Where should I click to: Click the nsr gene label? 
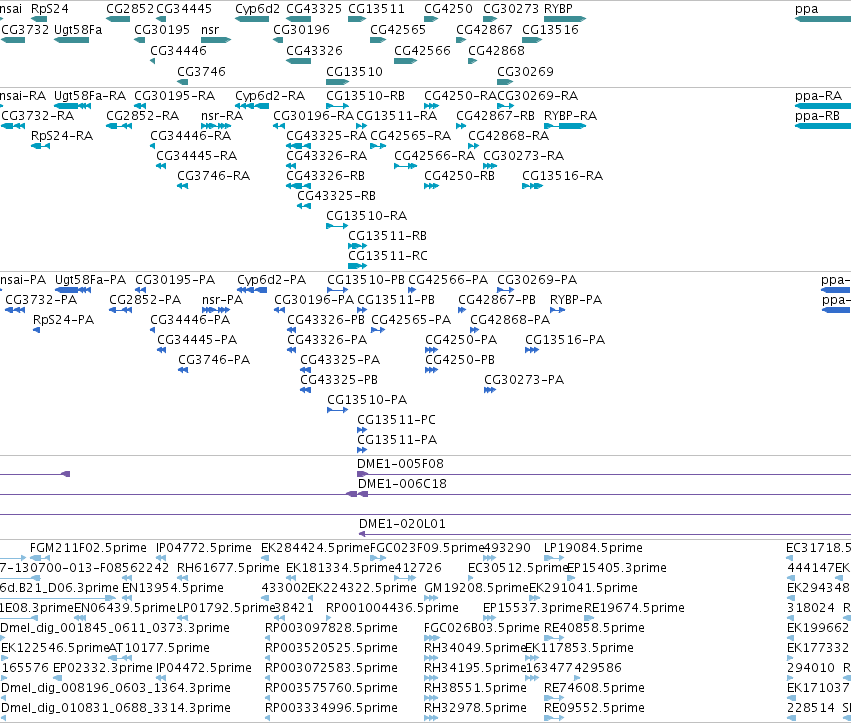(x=210, y=29)
